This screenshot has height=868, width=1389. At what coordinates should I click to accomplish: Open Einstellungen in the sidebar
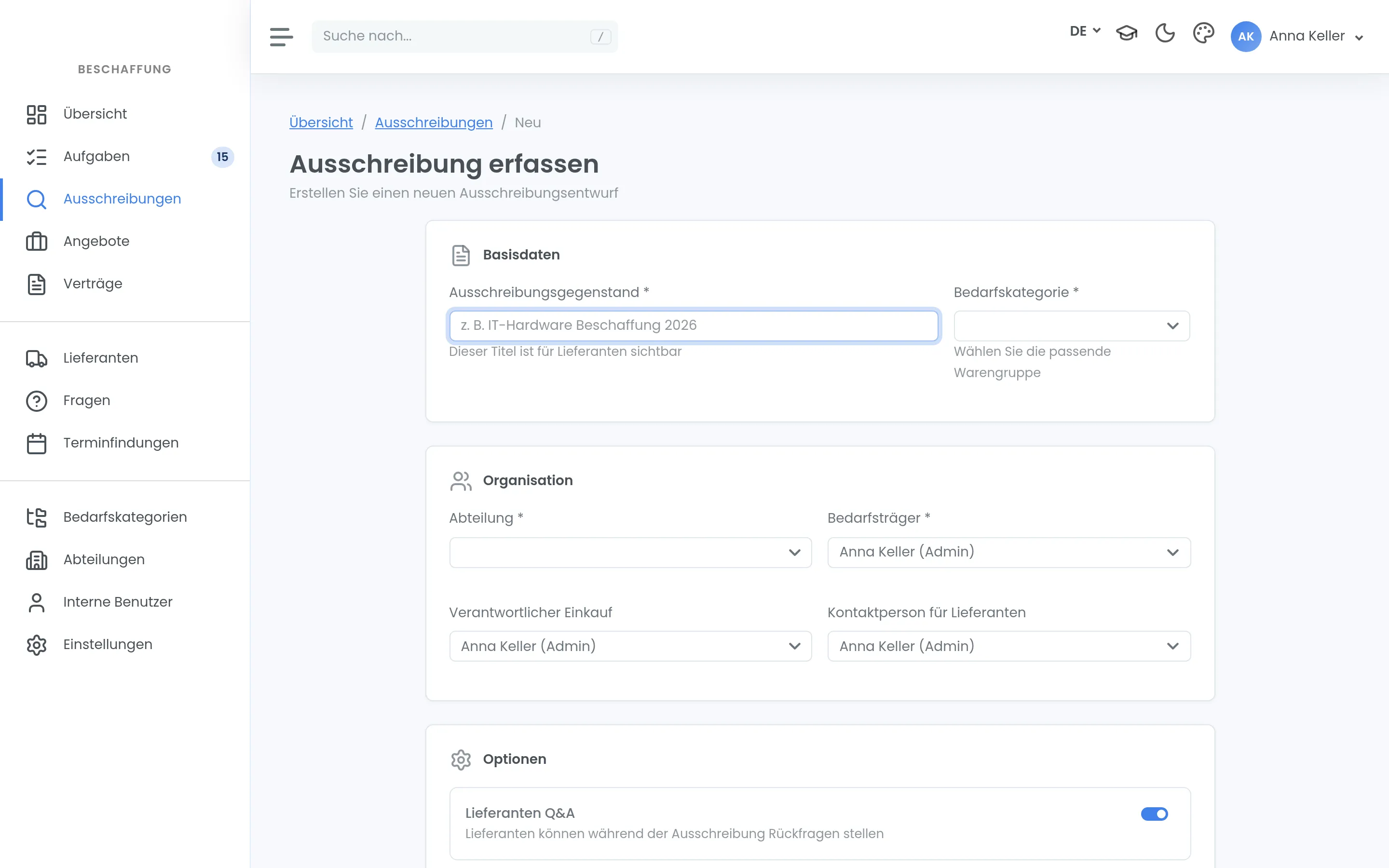pyautogui.click(x=125, y=645)
